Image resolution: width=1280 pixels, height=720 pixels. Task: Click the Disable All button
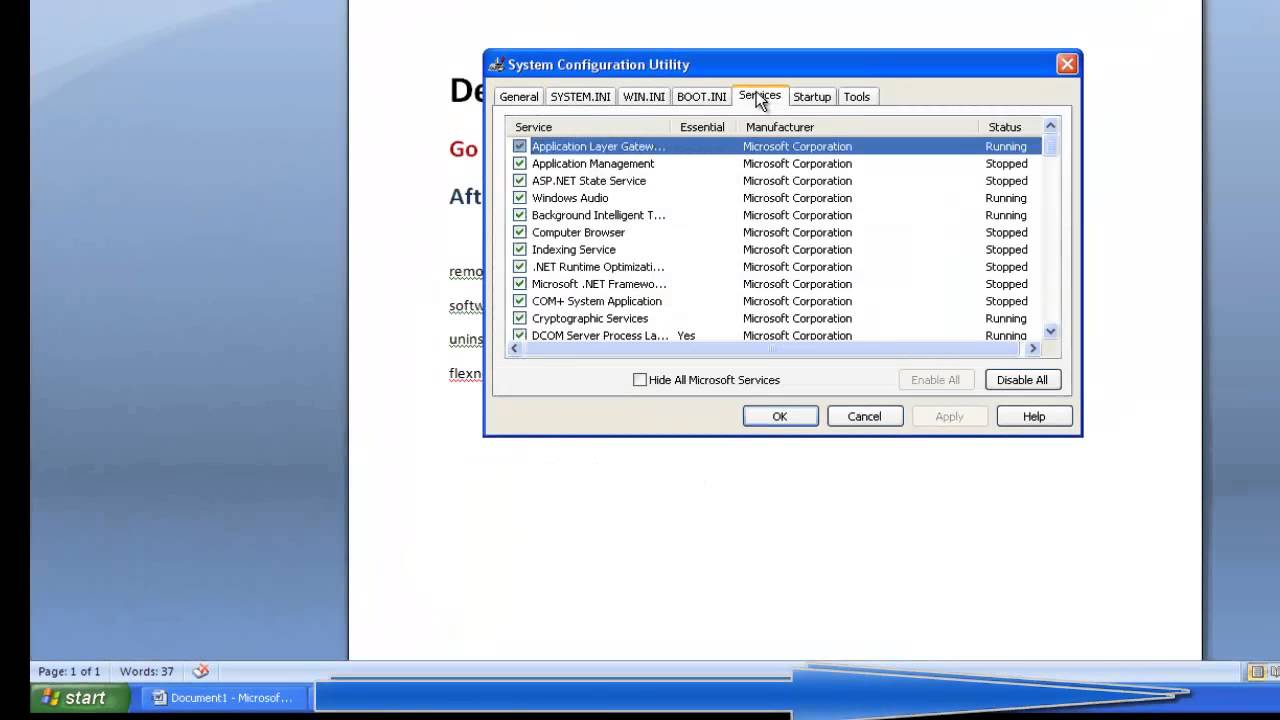(x=1022, y=380)
